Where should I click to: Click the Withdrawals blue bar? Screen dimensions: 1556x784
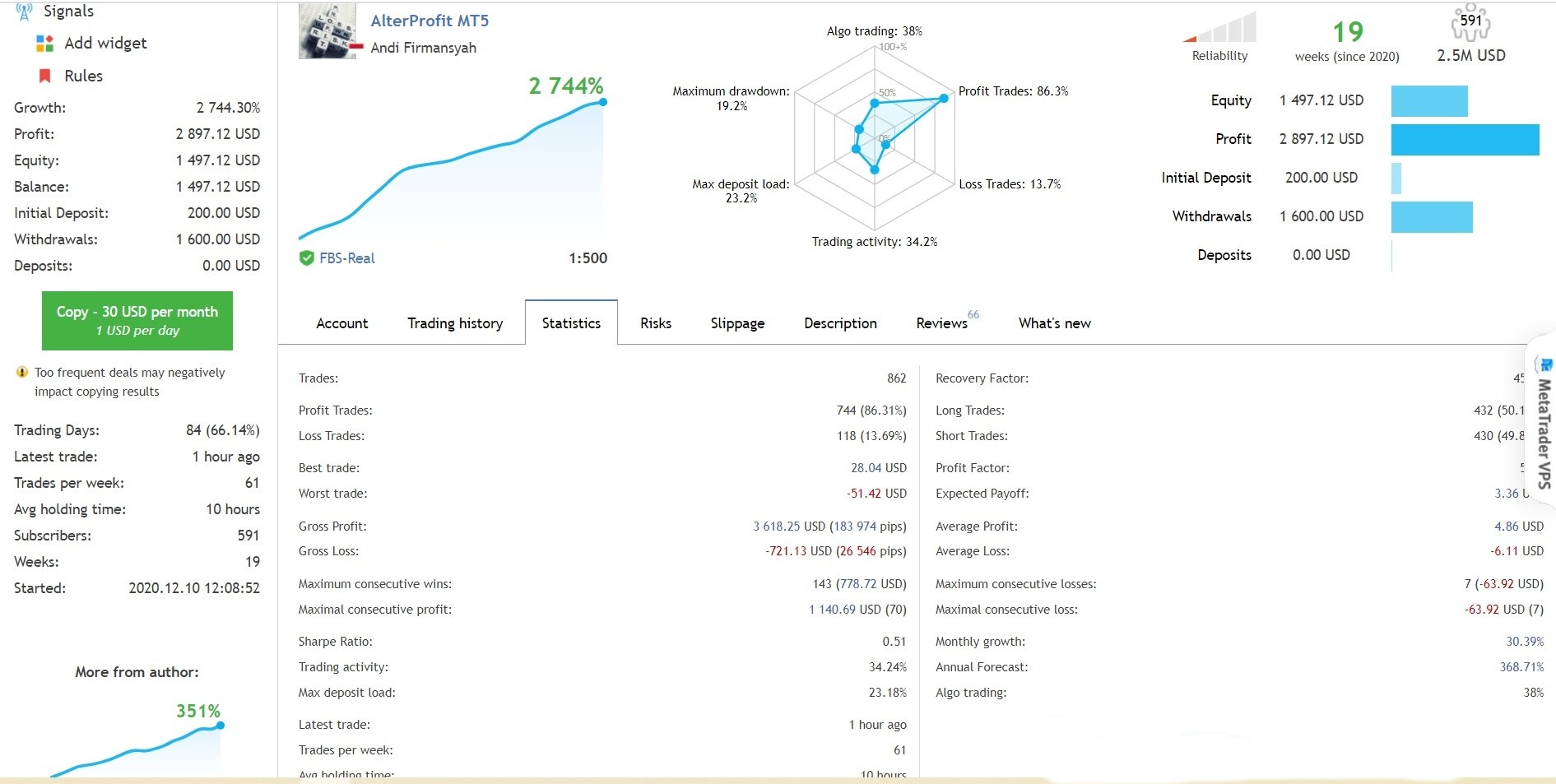pyautogui.click(x=1432, y=217)
